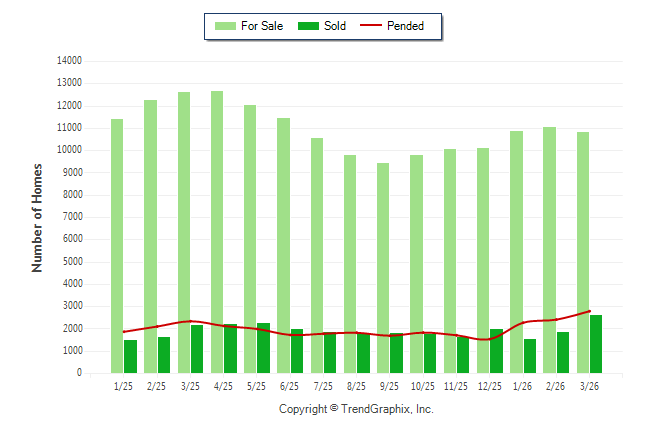Click the 14000 y-axis tick label
646x434 pixels.
[68, 61]
